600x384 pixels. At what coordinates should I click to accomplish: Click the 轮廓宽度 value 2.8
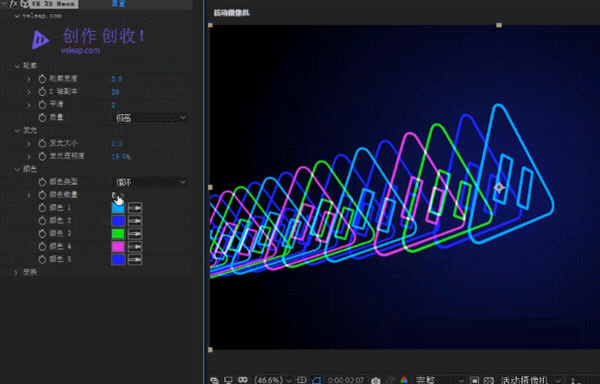tap(117, 79)
